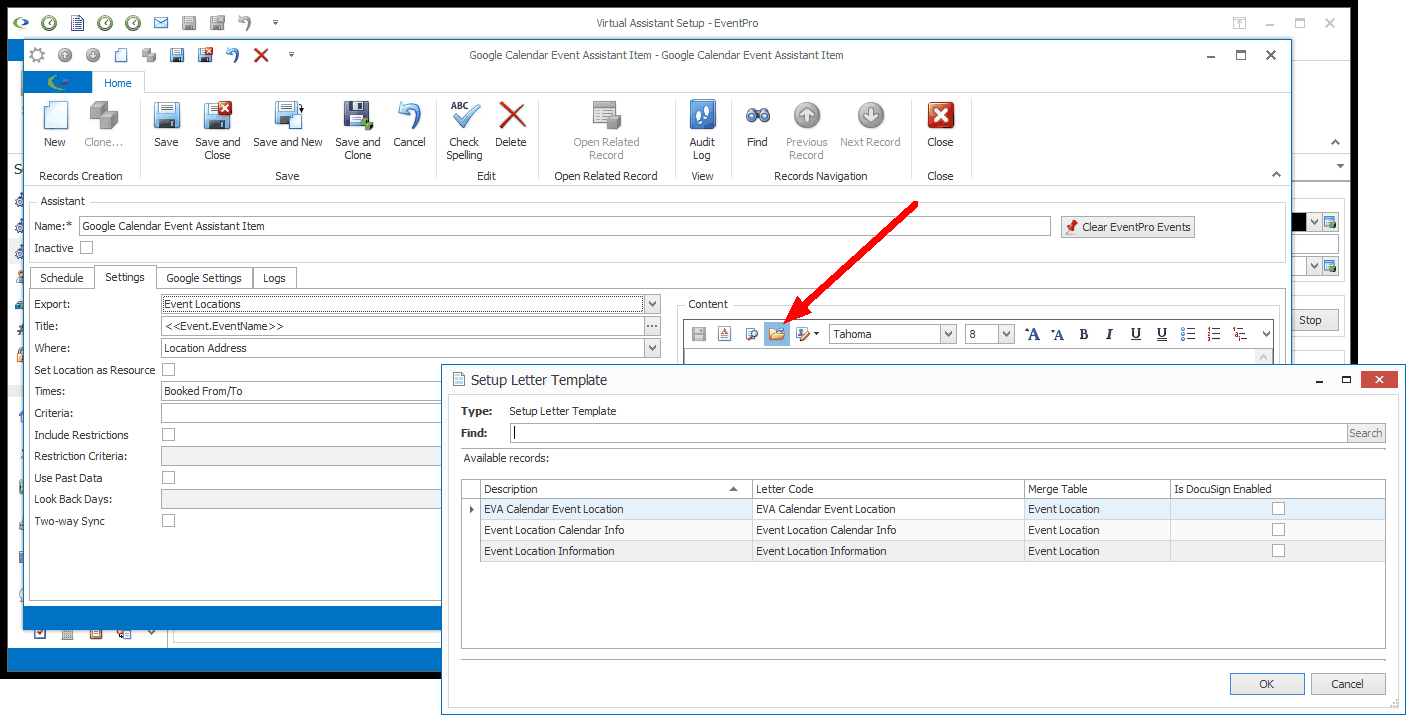This screenshot has width=1406, height=715.
Task: Click the Search button in template dialog
Action: tap(1366, 433)
